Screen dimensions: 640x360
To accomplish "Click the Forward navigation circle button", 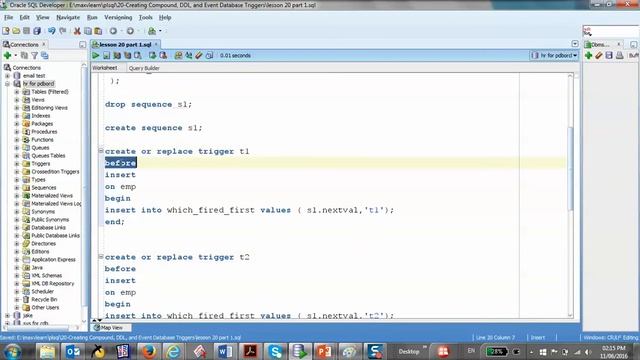I will click(130, 31).
